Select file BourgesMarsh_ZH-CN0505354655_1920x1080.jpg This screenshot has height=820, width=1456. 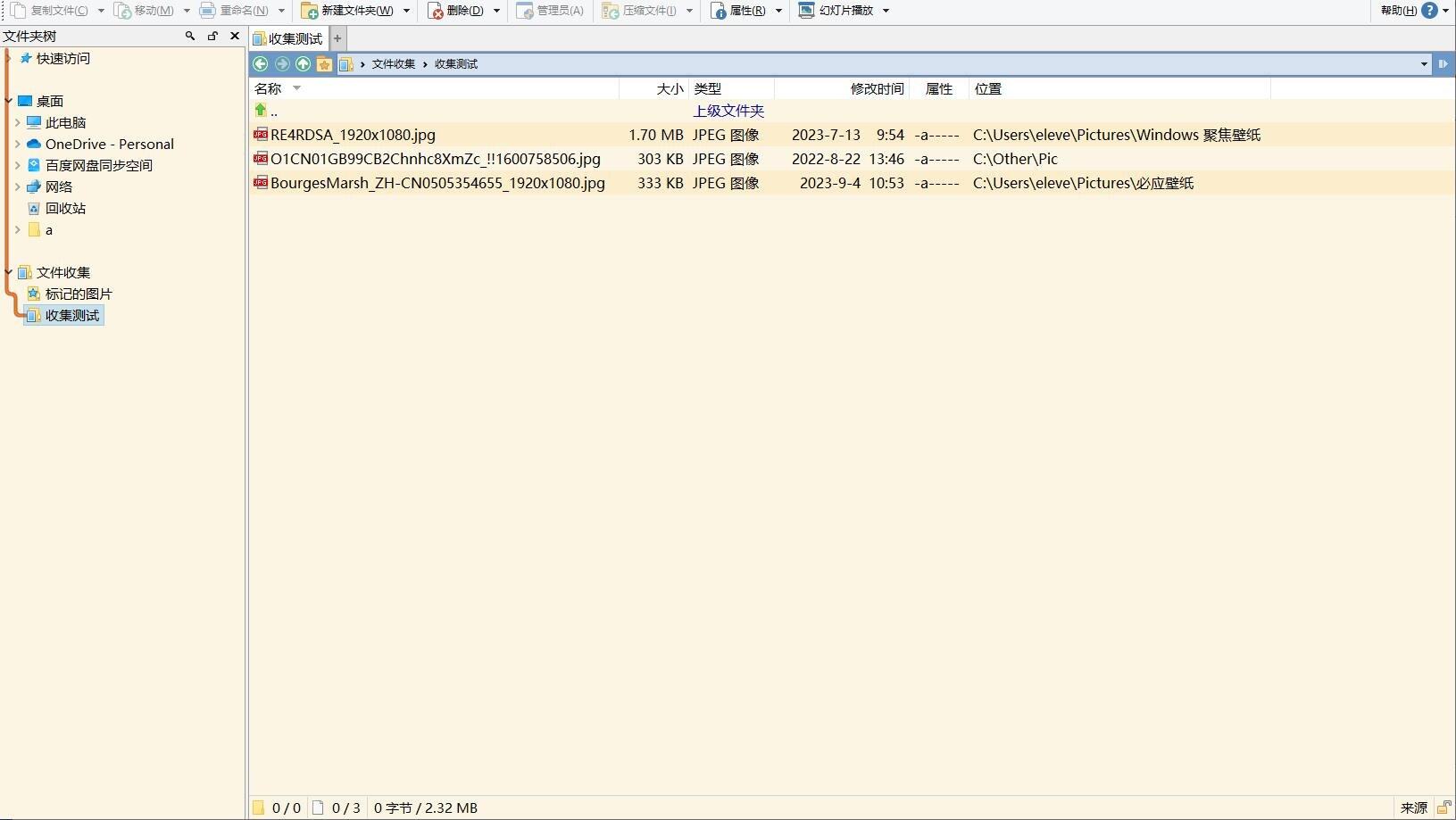(437, 183)
